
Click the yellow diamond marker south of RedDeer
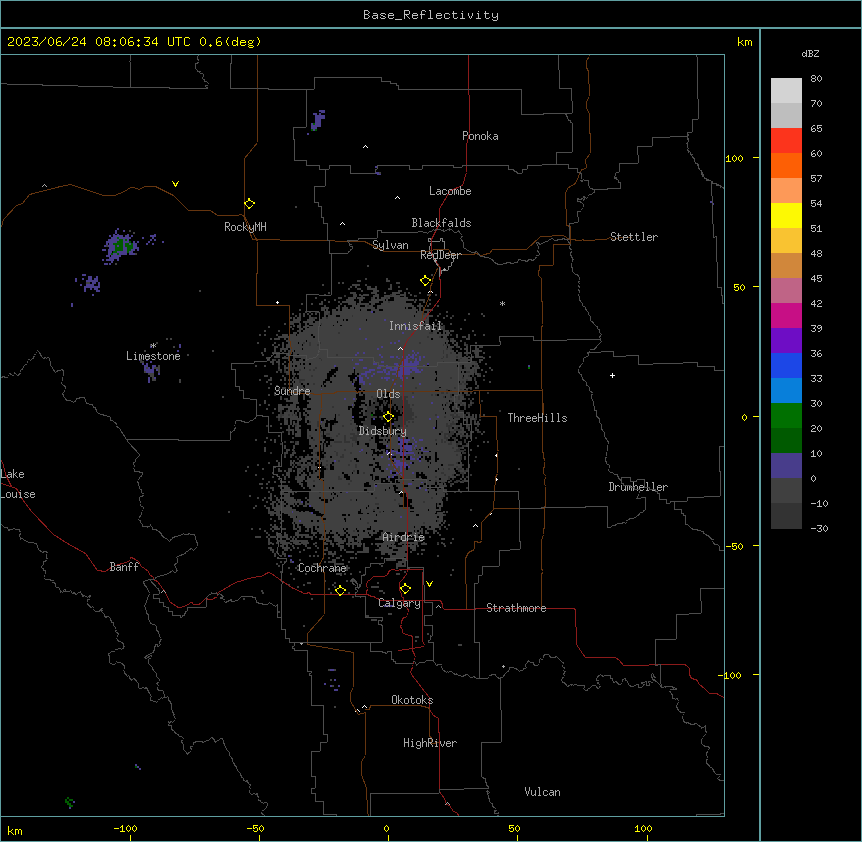click(426, 281)
